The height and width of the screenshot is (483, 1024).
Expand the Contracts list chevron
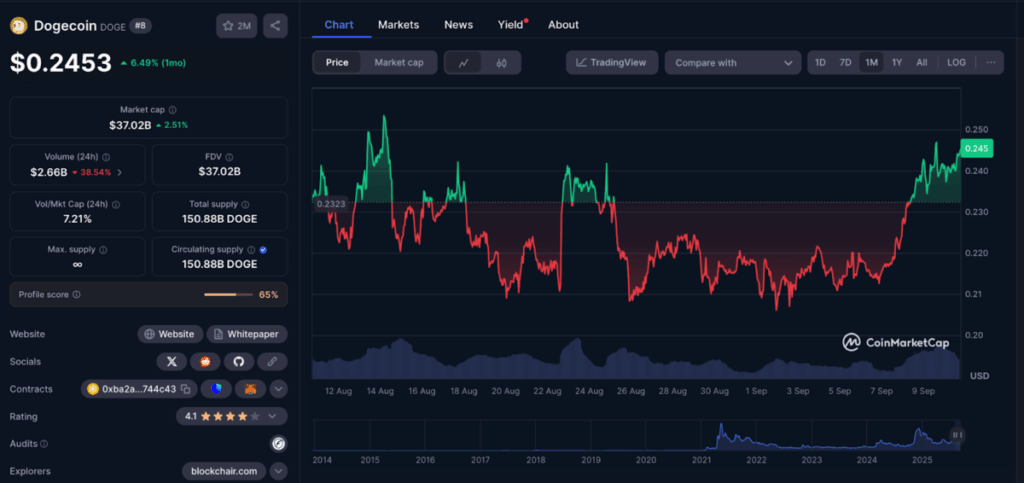tap(278, 389)
